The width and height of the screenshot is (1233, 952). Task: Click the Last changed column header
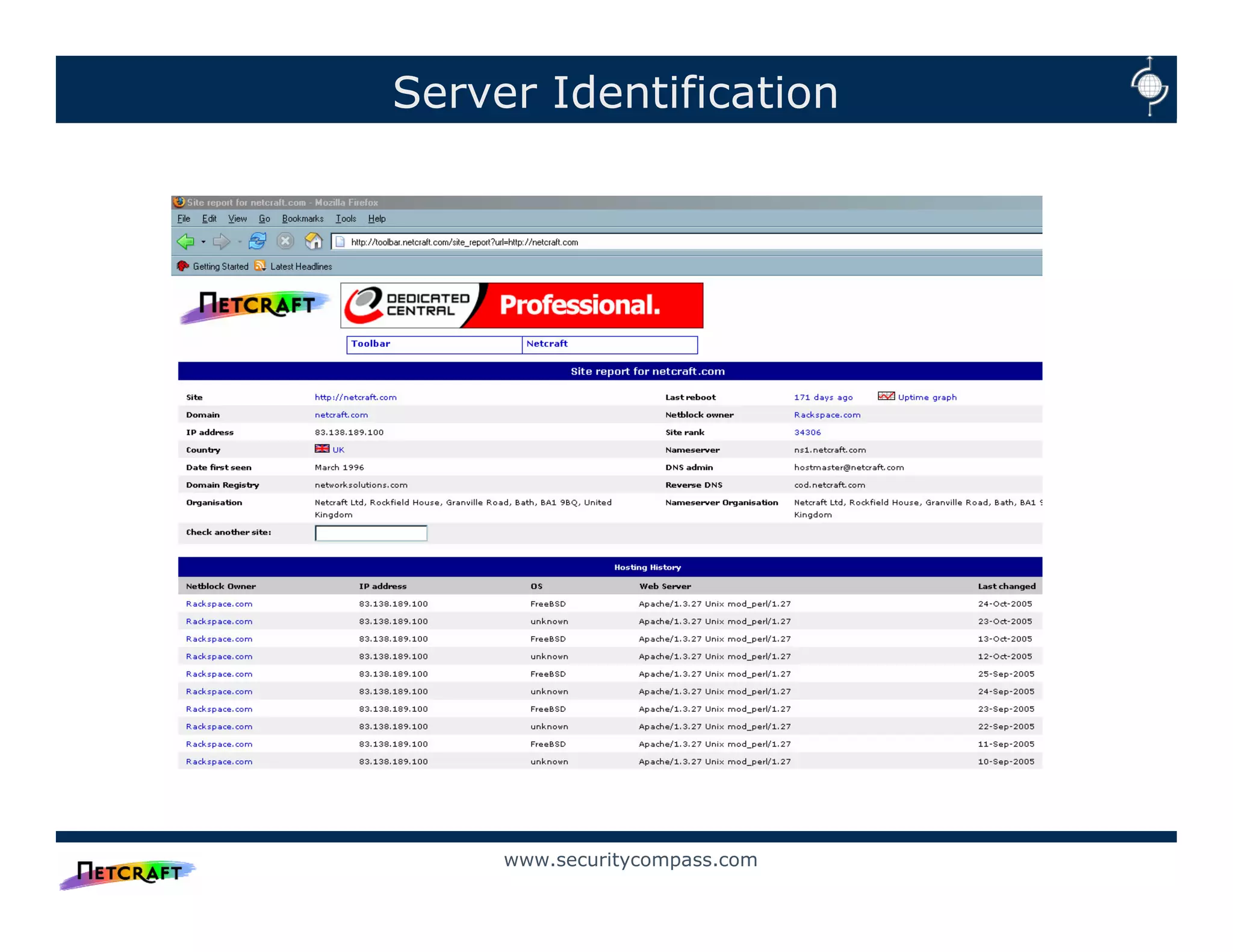(1007, 586)
